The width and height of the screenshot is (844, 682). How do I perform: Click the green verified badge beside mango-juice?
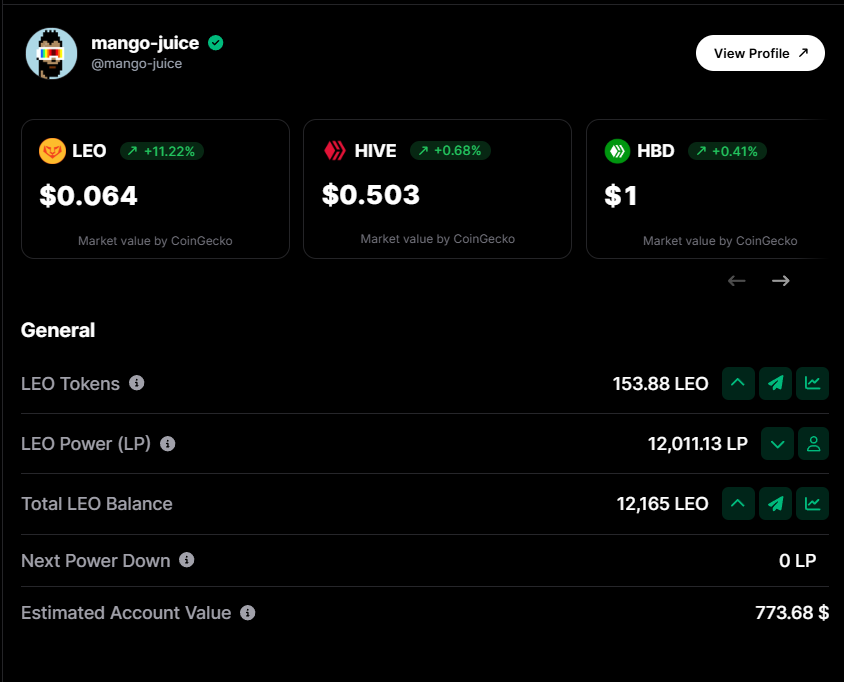(216, 43)
